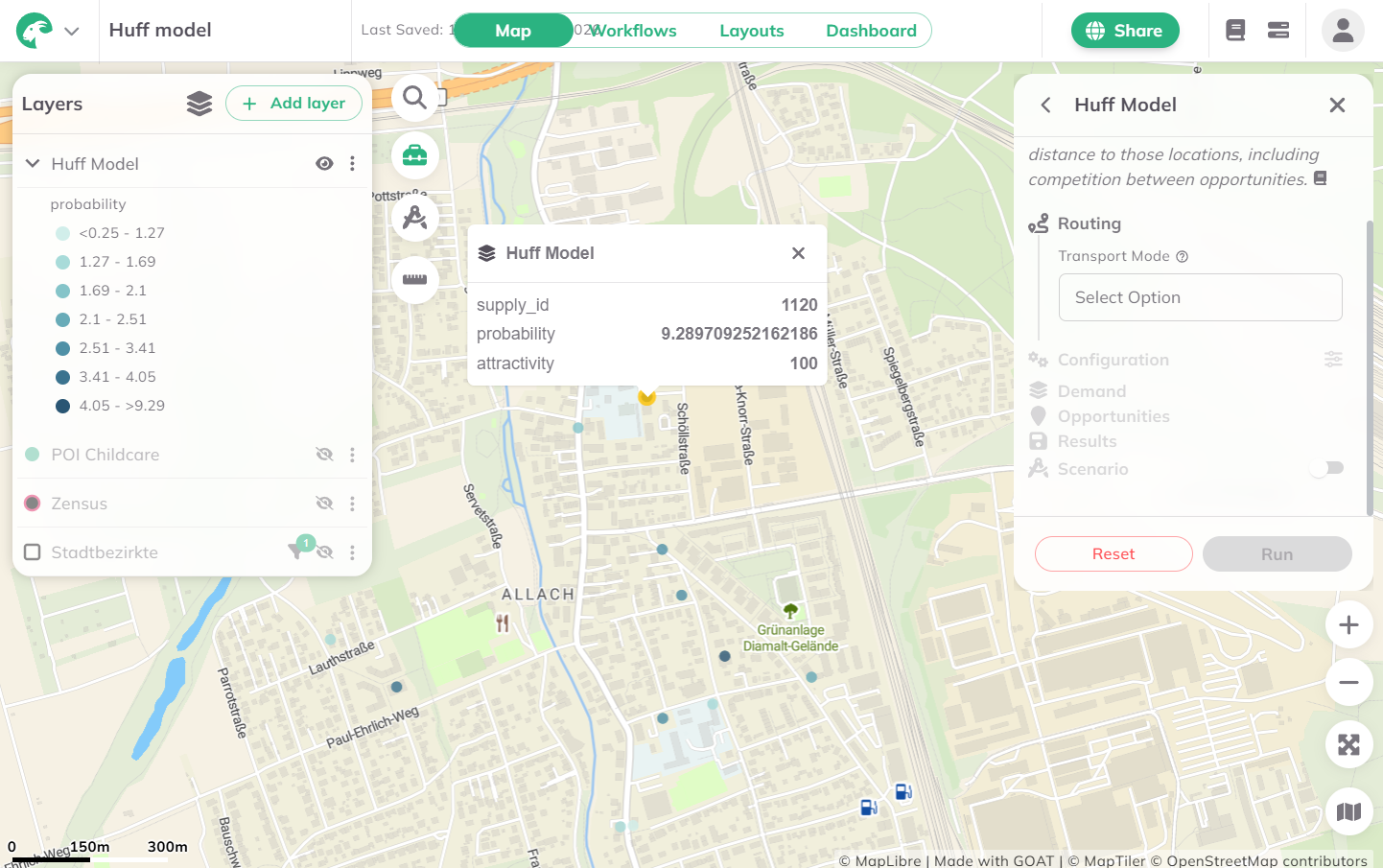Hide the Huff Model layer
Image resolution: width=1383 pixels, height=868 pixels.
click(324, 164)
